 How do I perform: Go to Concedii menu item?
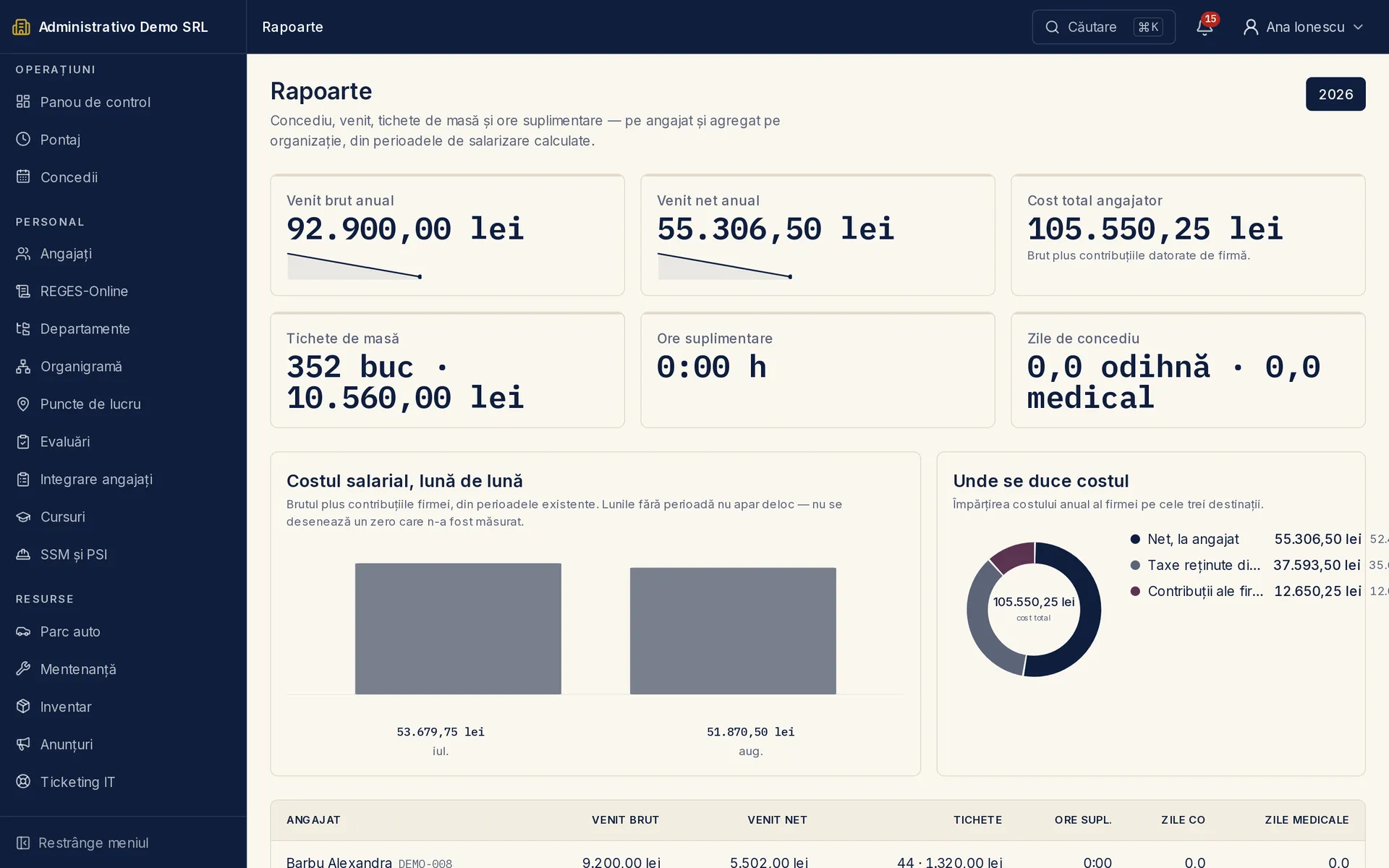click(123, 177)
